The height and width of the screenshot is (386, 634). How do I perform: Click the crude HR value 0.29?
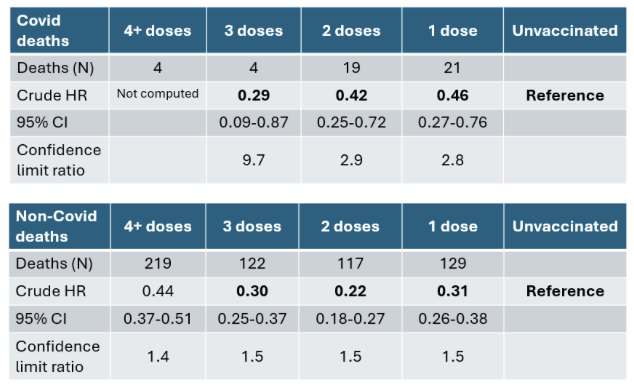tap(254, 95)
